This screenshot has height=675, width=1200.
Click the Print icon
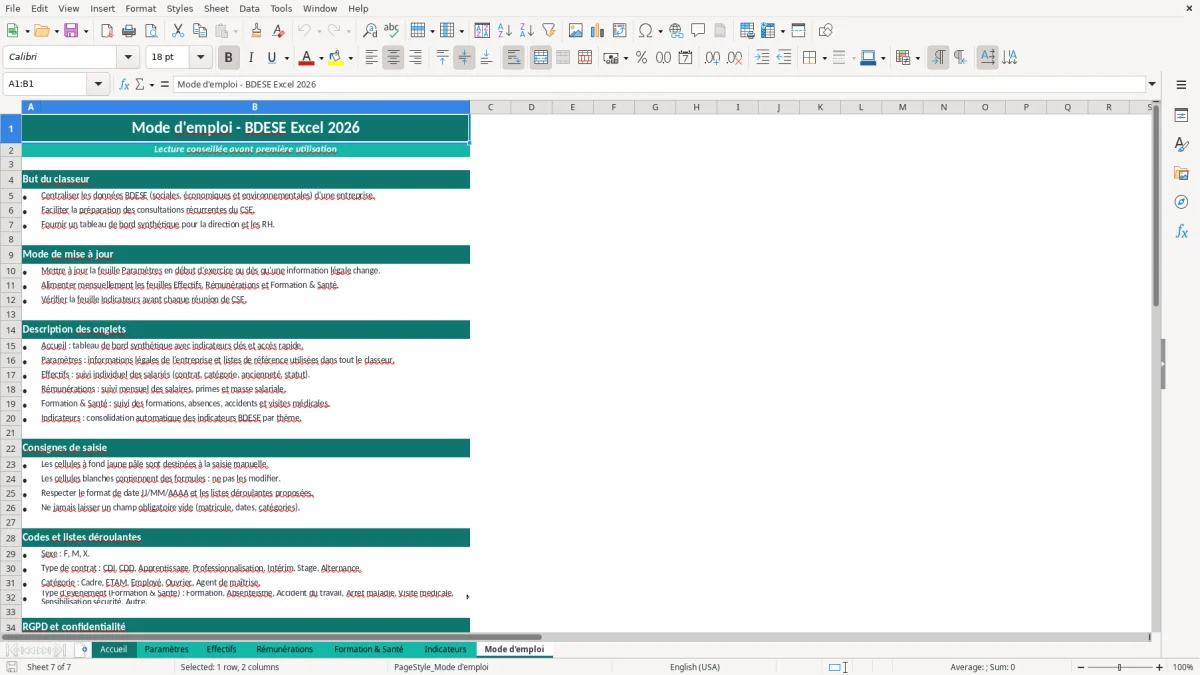pos(129,31)
